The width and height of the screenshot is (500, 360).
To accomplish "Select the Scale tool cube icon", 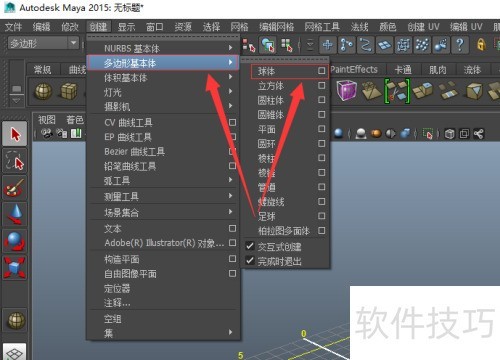I will (15, 268).
